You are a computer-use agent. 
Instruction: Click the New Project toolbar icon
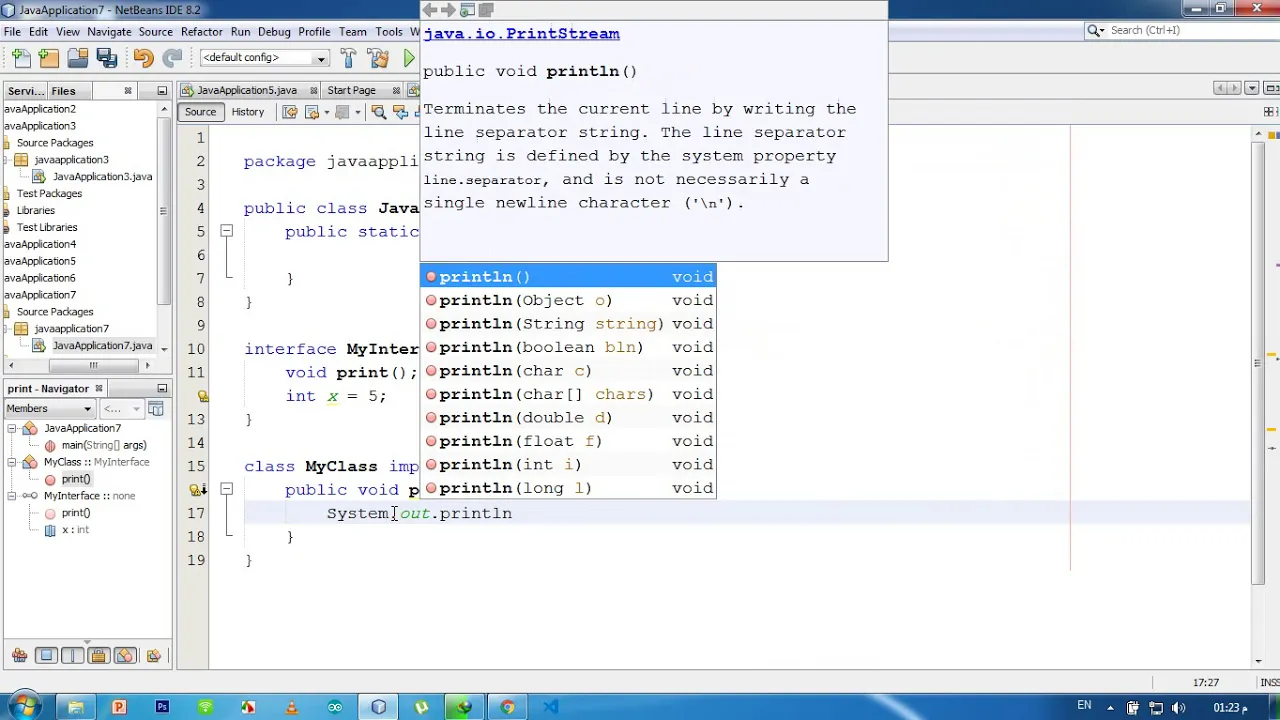coord(49,58)
